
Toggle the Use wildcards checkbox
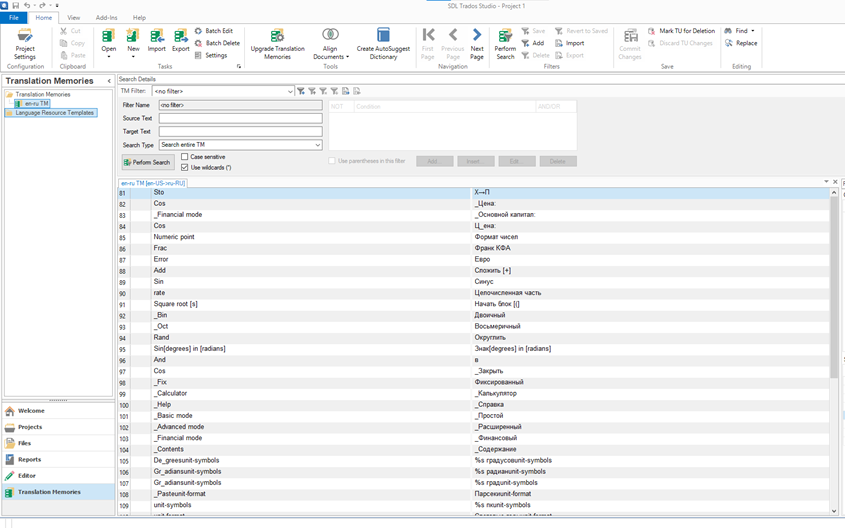click(185, 167)
